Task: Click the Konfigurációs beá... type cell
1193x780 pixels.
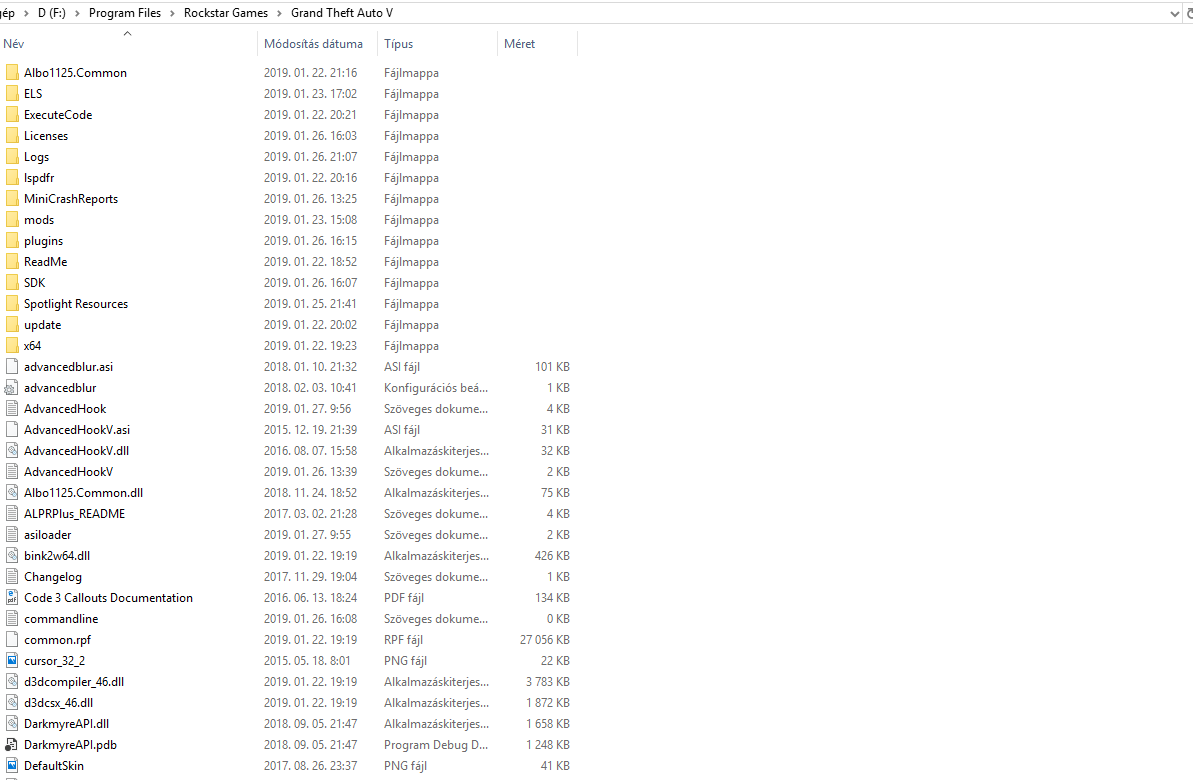Action: point(436,388)
